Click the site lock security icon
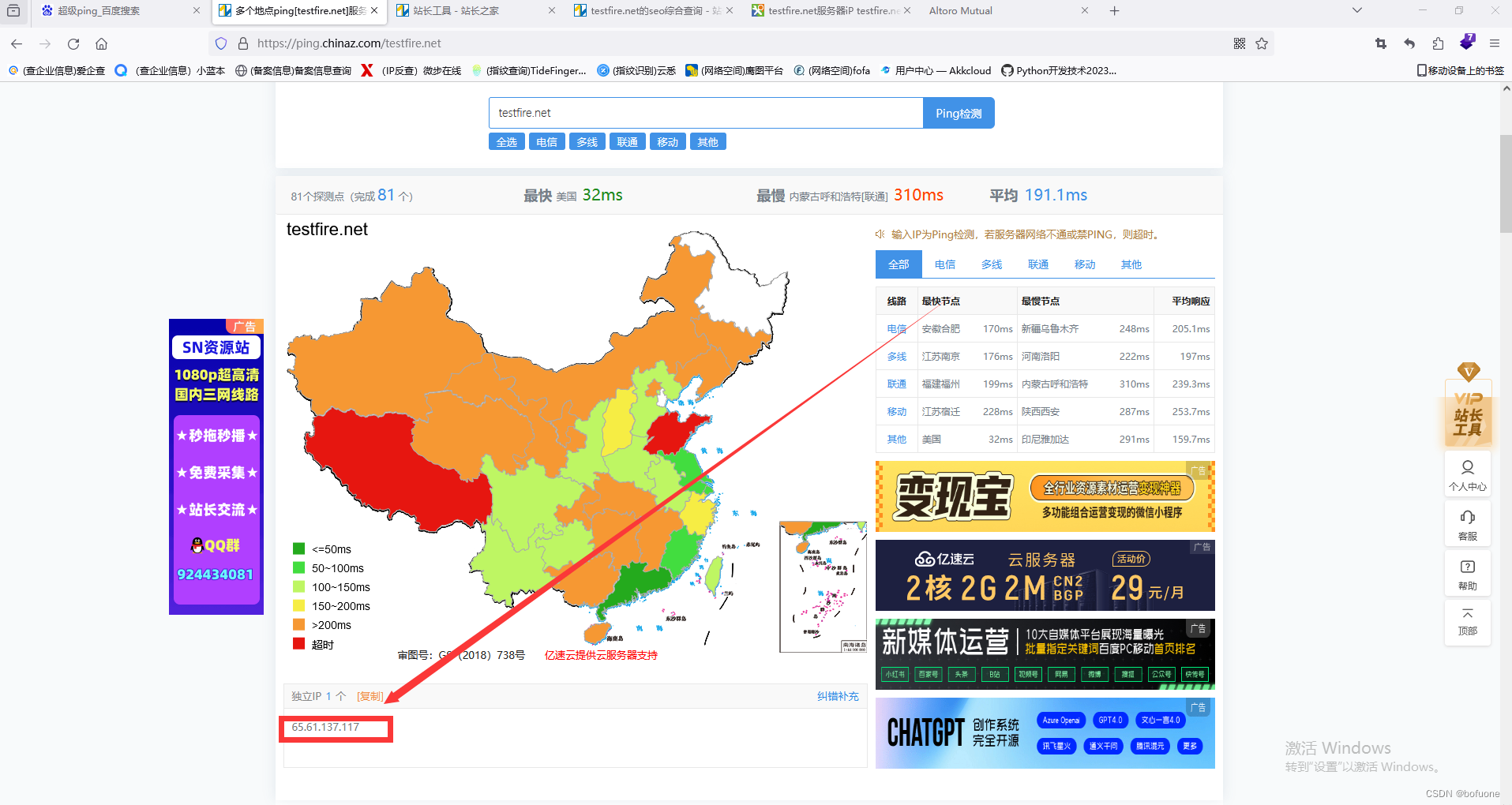The width and height of the screenshot is (1512, 805). pyautogui.click(x=243, y=43)
